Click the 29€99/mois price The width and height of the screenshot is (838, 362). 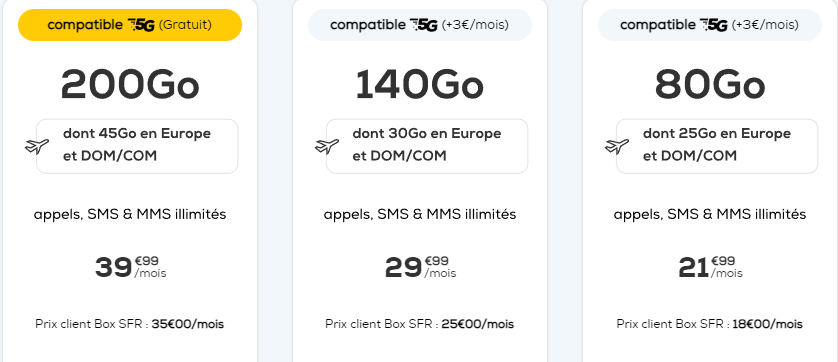(420, 267)
